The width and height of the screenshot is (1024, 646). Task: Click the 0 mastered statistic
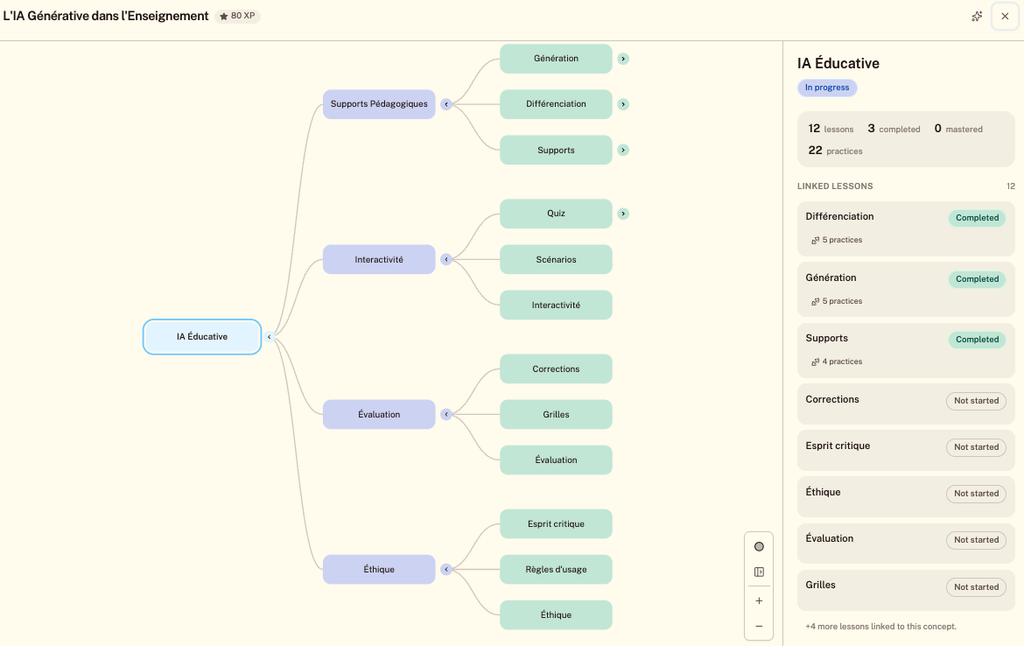(958, 129)
